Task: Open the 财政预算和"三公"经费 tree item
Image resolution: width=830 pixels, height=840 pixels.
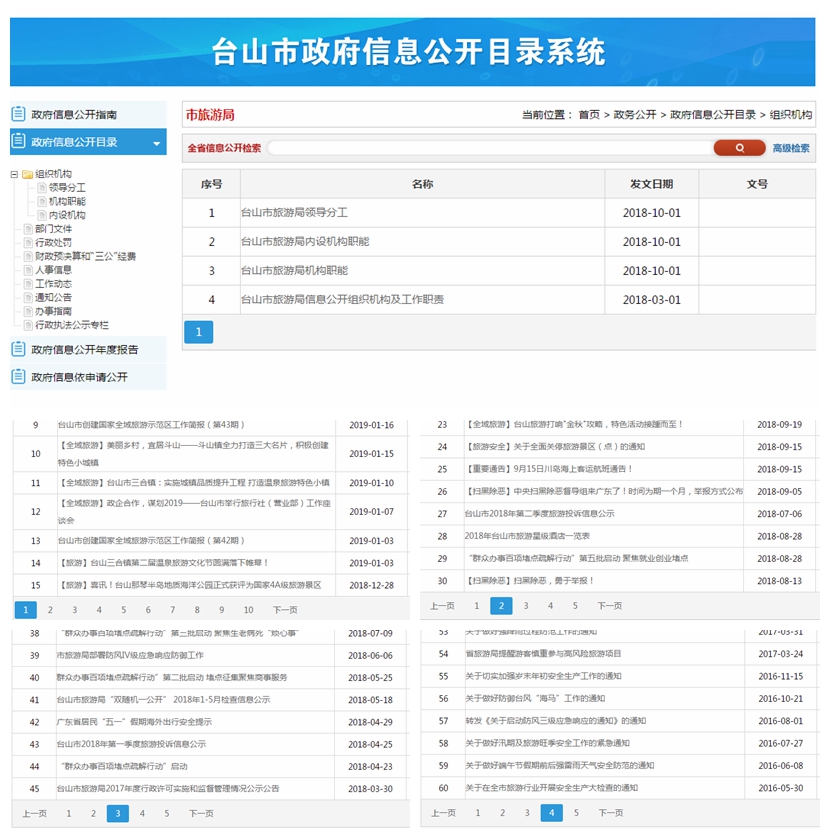Action: [x=85, y=256]
